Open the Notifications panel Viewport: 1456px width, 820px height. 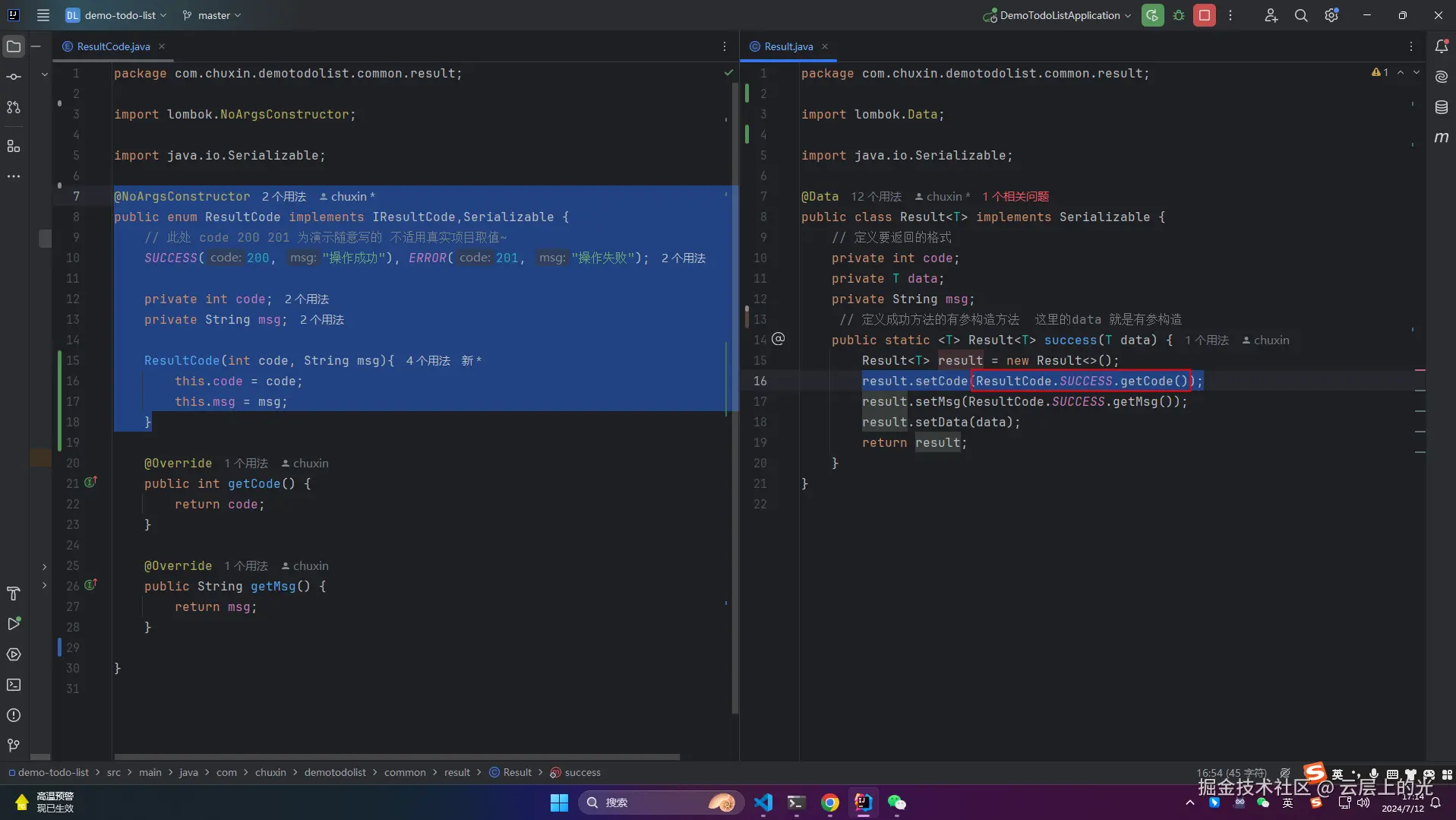coord(1441,46)
